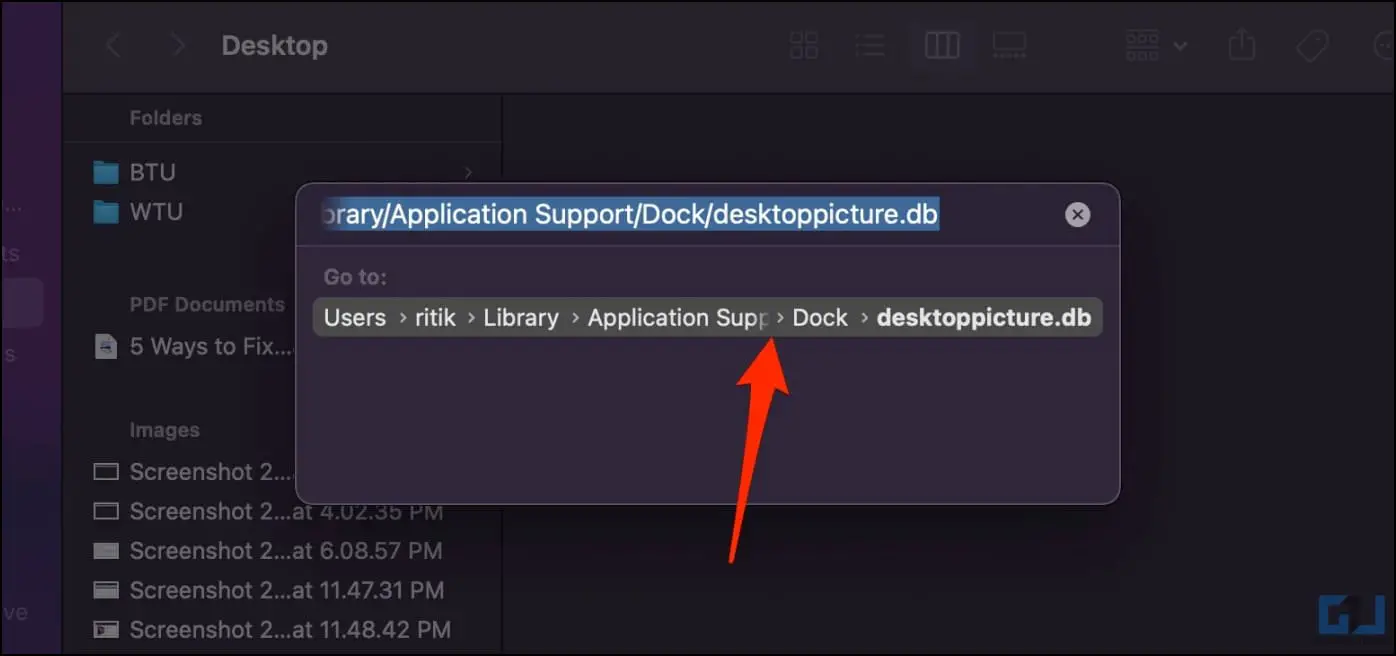Image resolution: width=1396 pixels, height=656 pixels.
Task: Click the Finder forward arrow
Action: tap(178, 45)
